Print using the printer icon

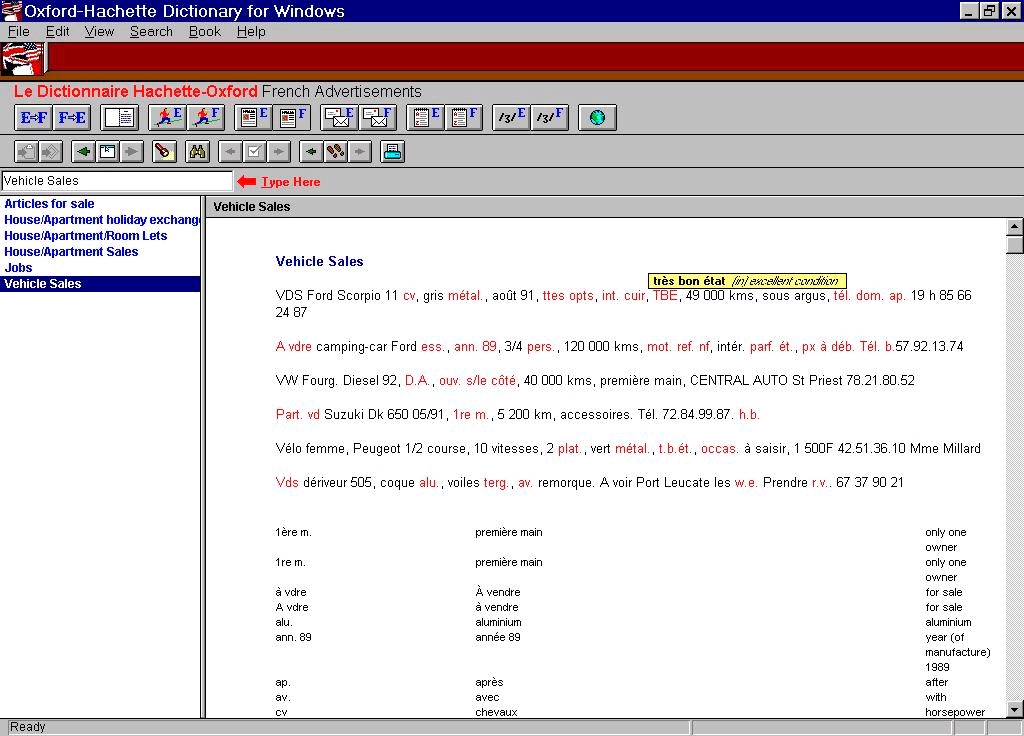(392, 152)
